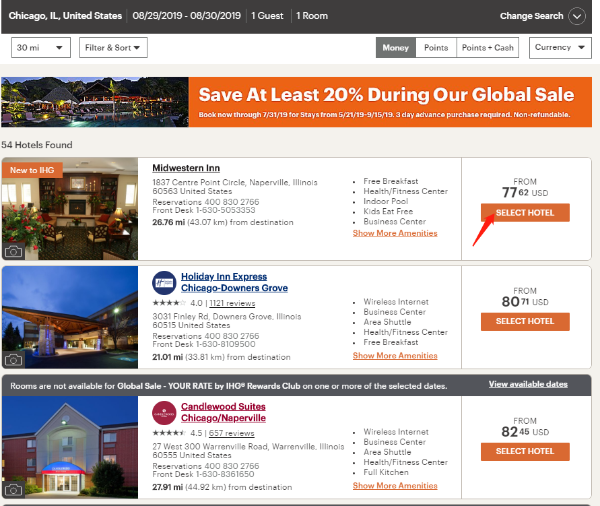This screenshot has height=506, width=600.
Task: Click 1837 Centre Point Circle address
Action: [x=235, y=186]
